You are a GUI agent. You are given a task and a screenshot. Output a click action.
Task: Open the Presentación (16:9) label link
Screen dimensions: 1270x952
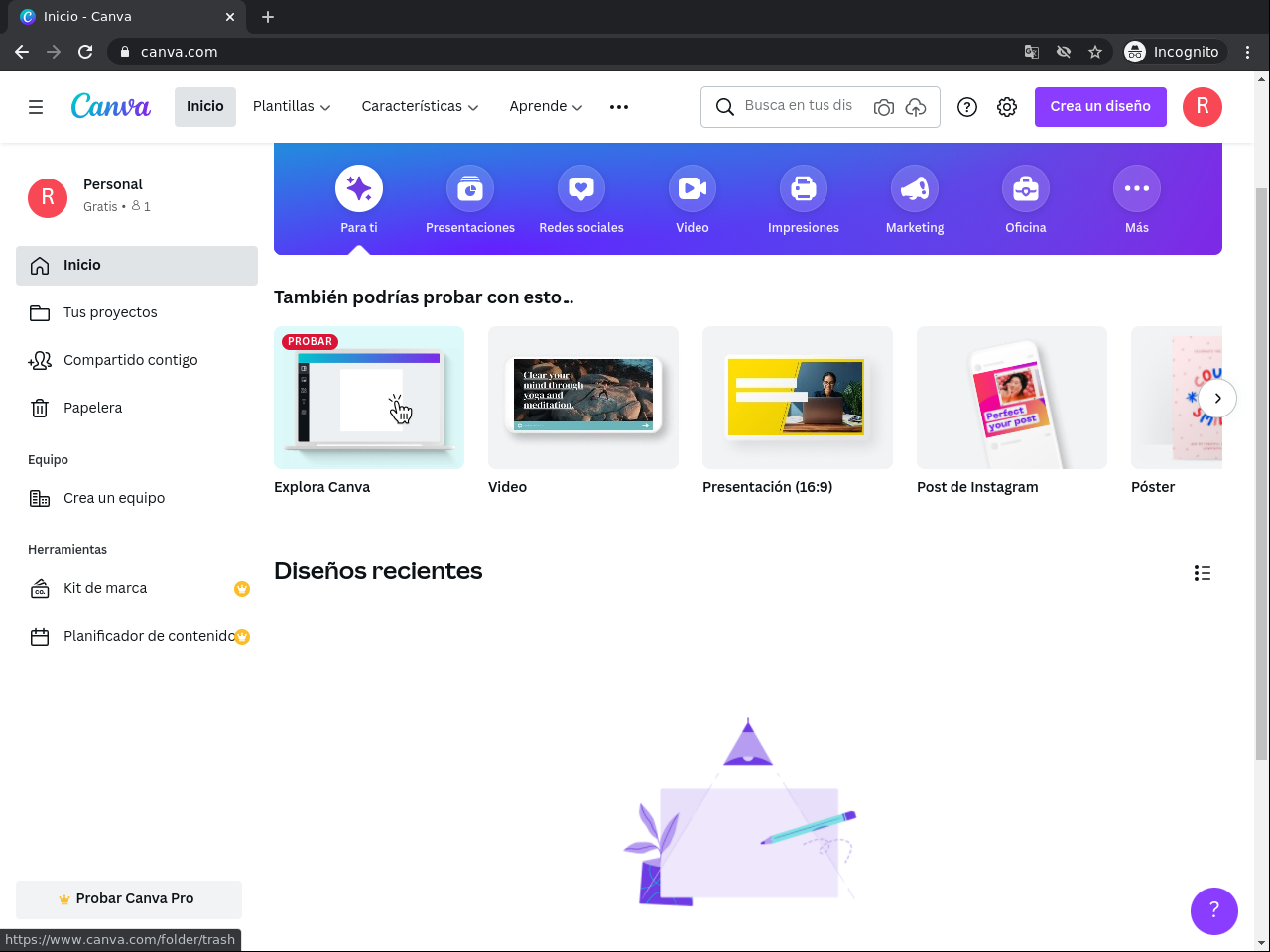click(x=767, y=487)
